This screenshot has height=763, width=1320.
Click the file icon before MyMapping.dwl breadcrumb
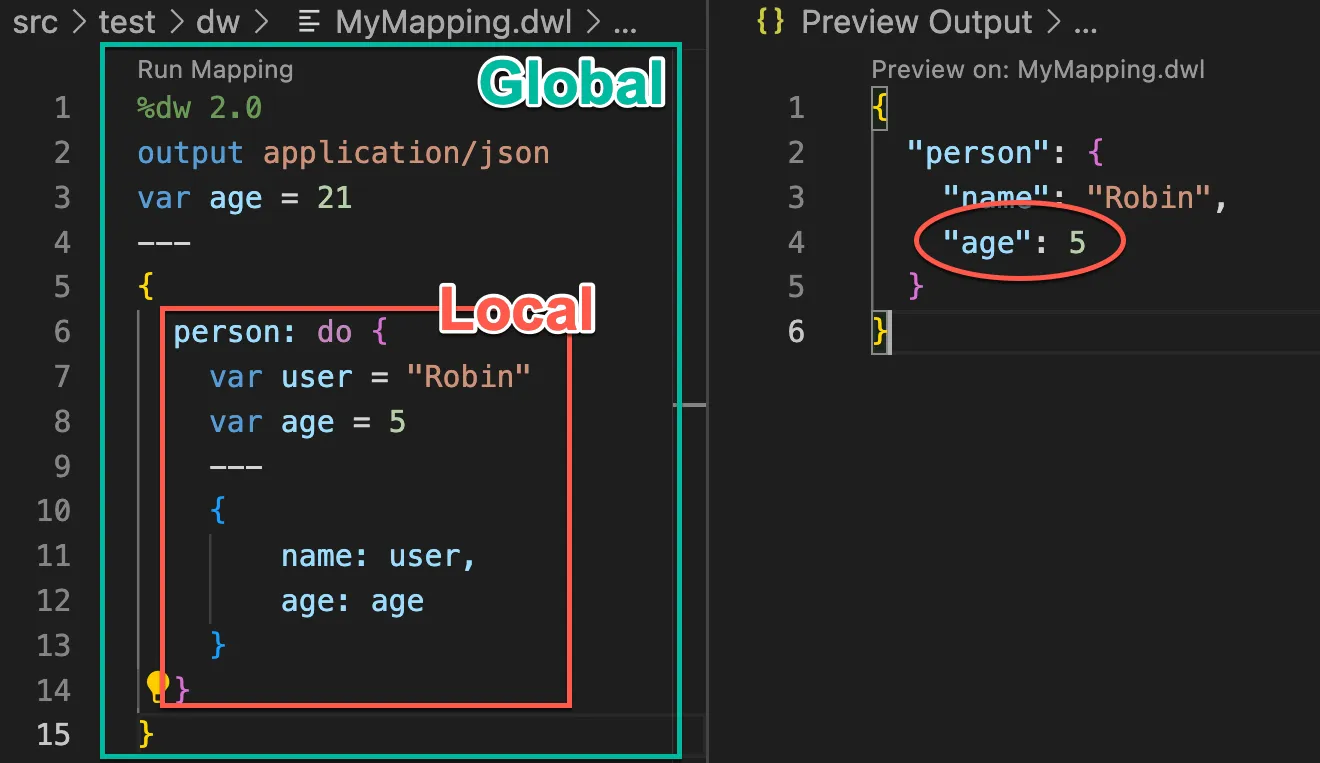click(x=310, y=22)
